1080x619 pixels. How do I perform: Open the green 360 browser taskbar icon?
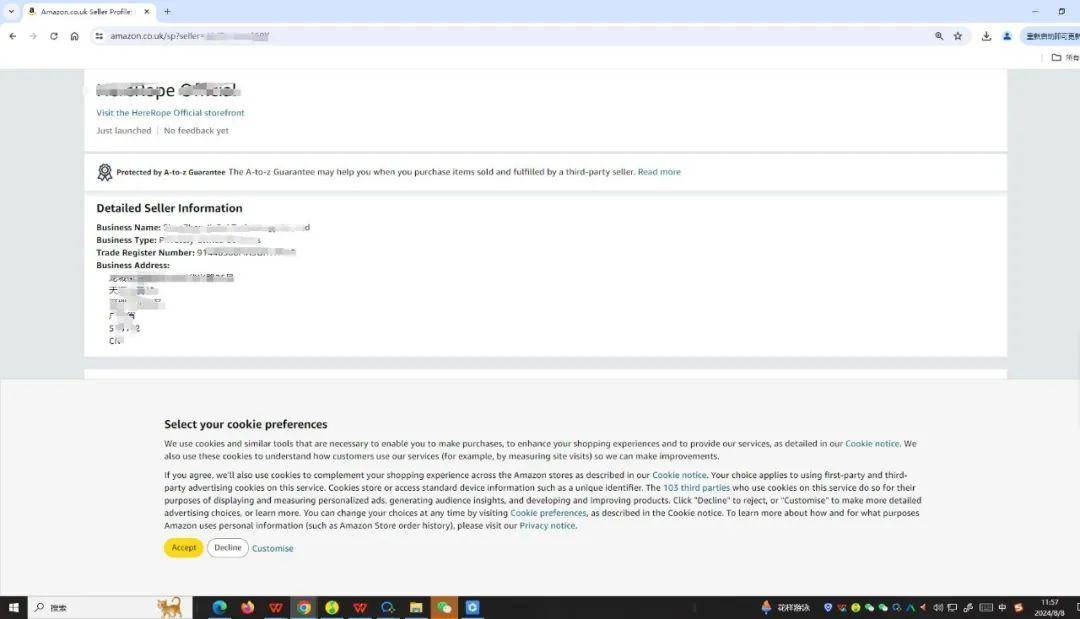click(x=332, y=607)
